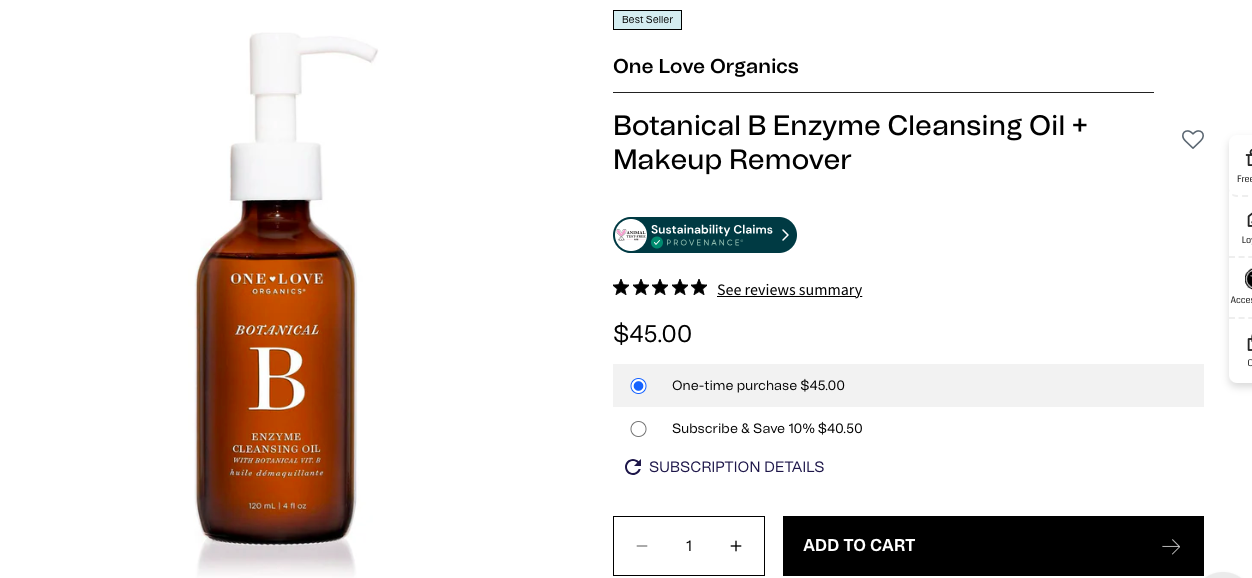Click the minus quantity icon
Image resolution: width=1252 pixels, height=578 pixels.
[x=642, y=546]
